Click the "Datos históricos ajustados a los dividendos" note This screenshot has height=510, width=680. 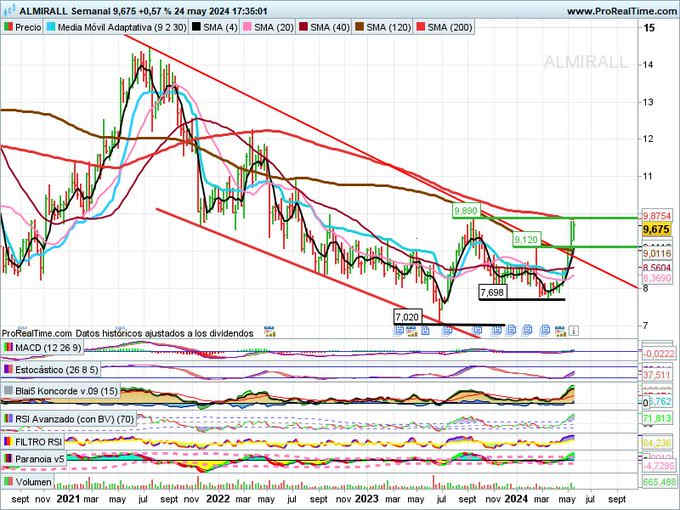[x=164, y=333]
